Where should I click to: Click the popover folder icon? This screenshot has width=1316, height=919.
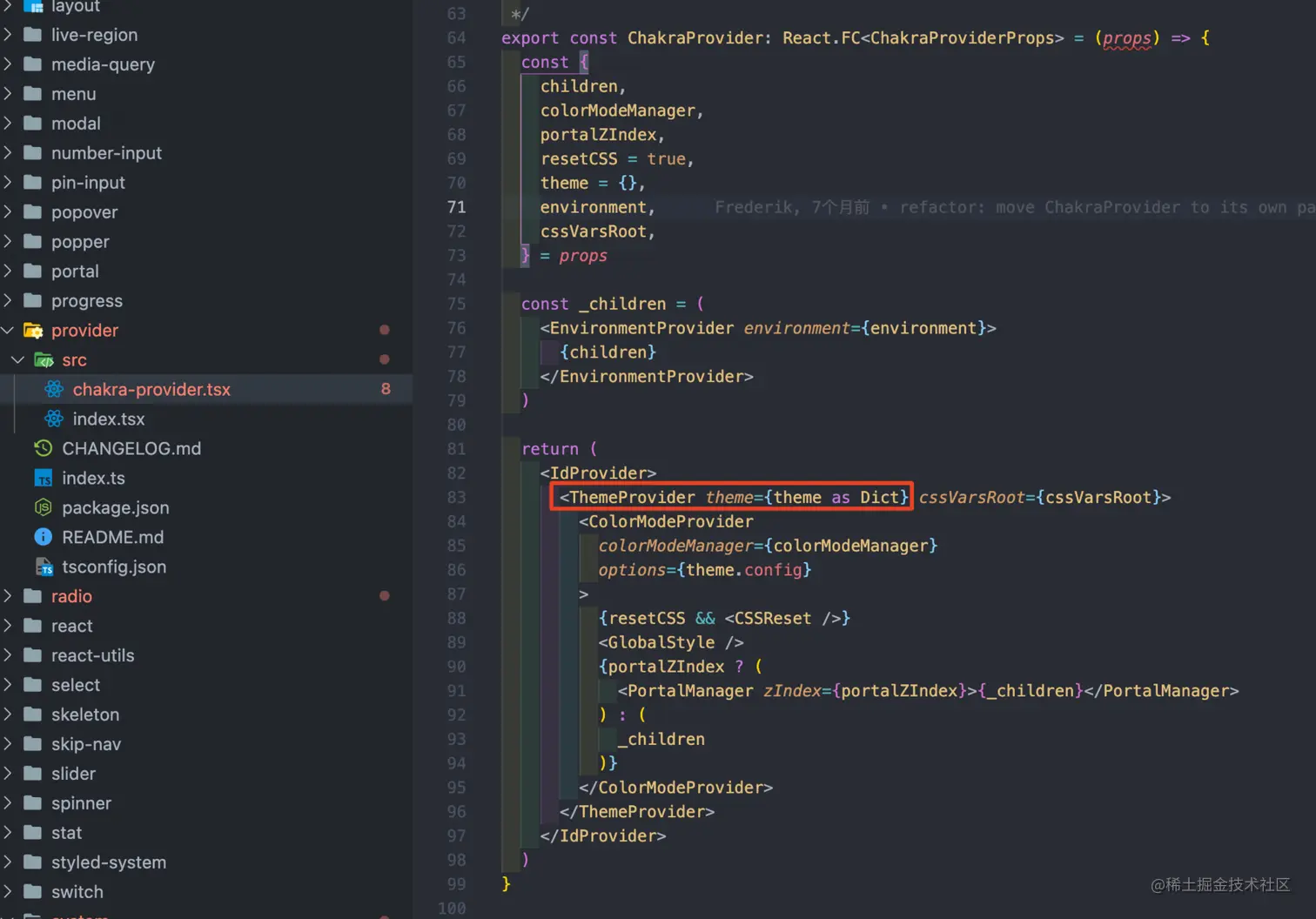(x=33, y=212)
